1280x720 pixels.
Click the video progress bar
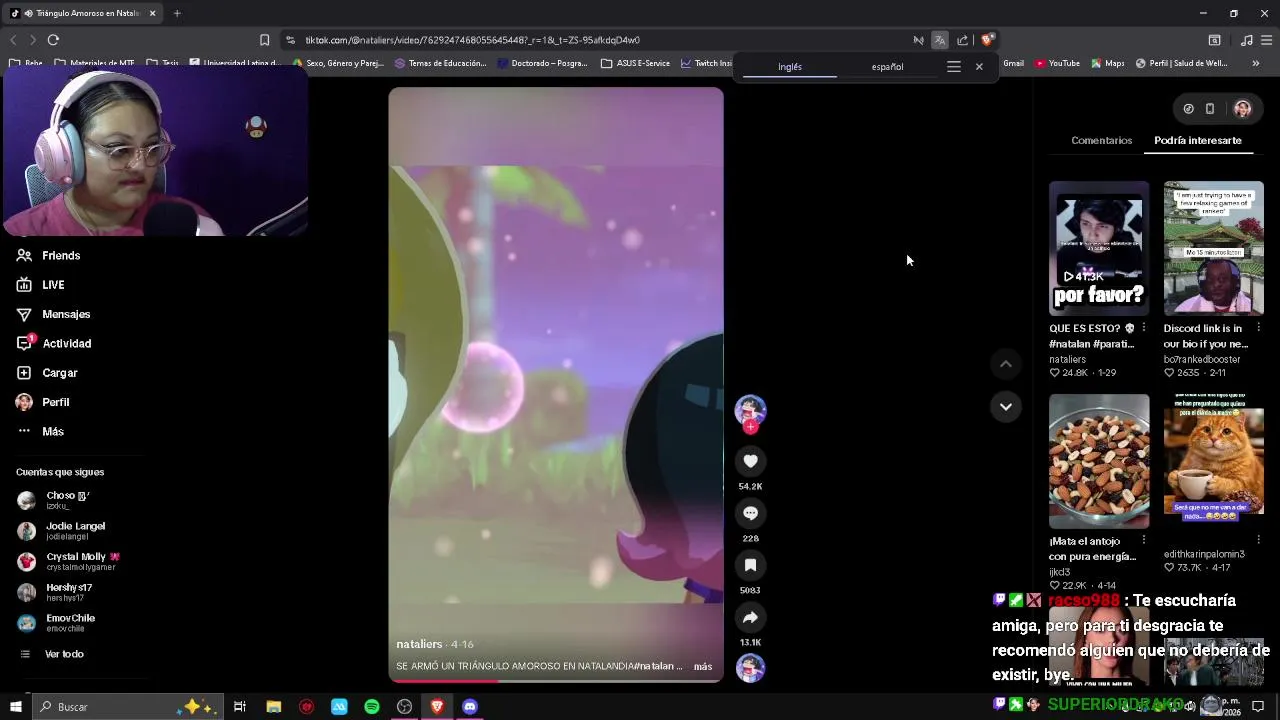[556, 680]
